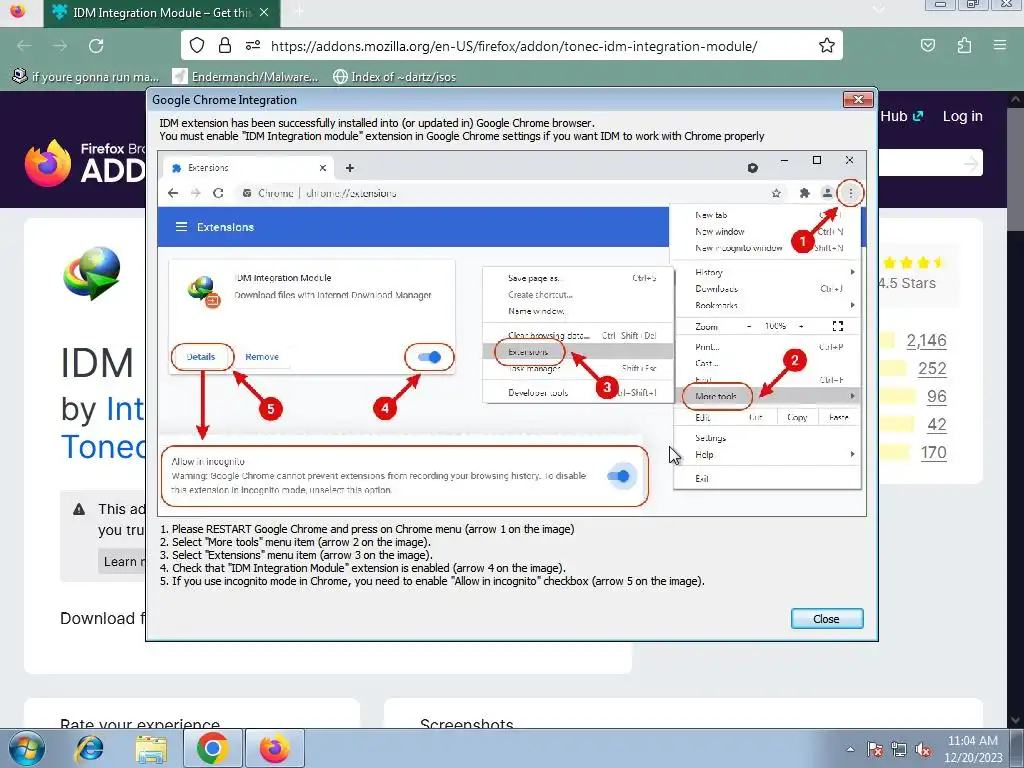Image resolution: width=1024 pixels, height=768 pixels.
Task: Open tracking protection shield panel
Action: pos(197,46)
